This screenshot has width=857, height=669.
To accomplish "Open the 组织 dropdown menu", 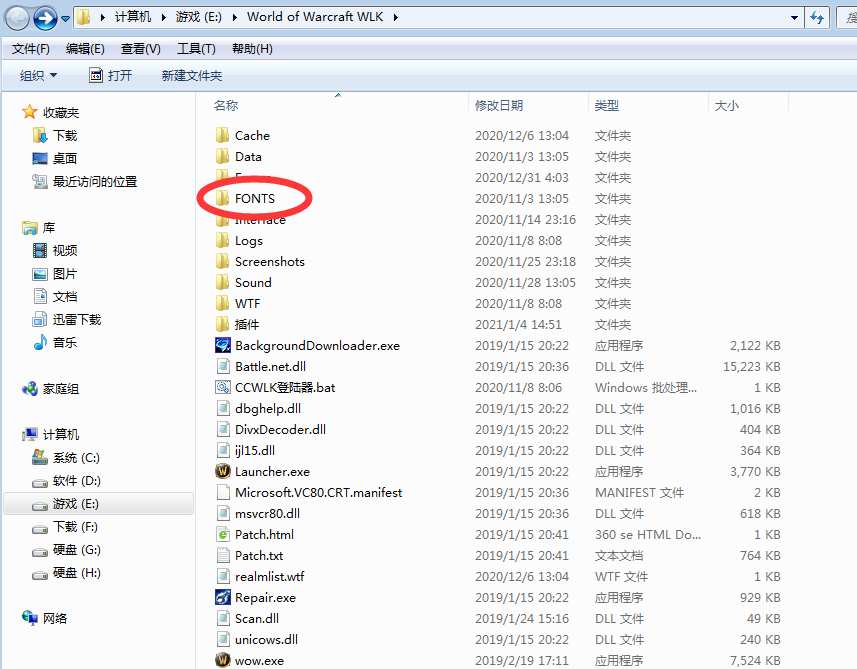I will coord(38,75).
